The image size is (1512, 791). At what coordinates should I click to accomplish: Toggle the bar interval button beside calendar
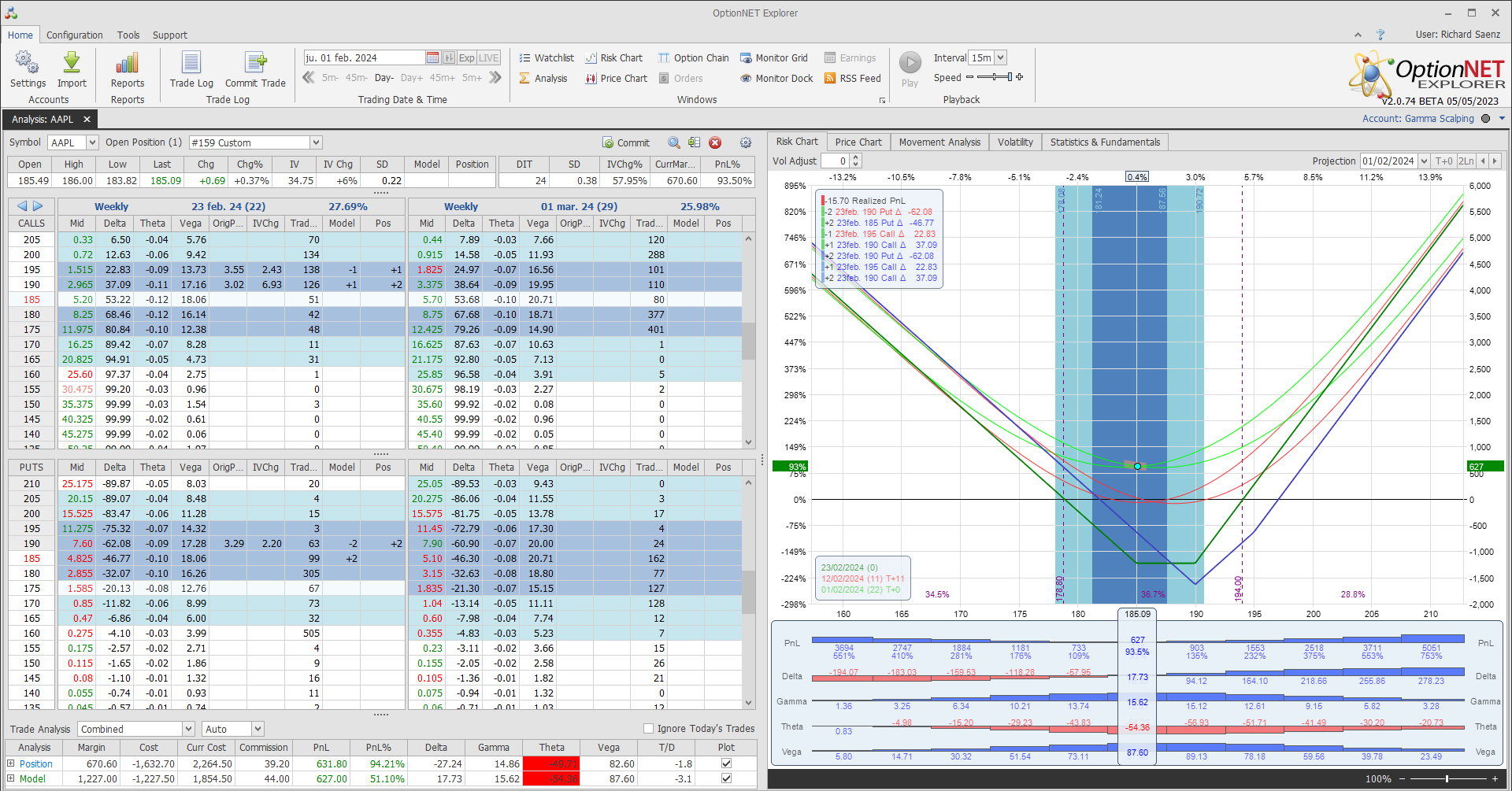pyautogui.click(x=449, y=57)
